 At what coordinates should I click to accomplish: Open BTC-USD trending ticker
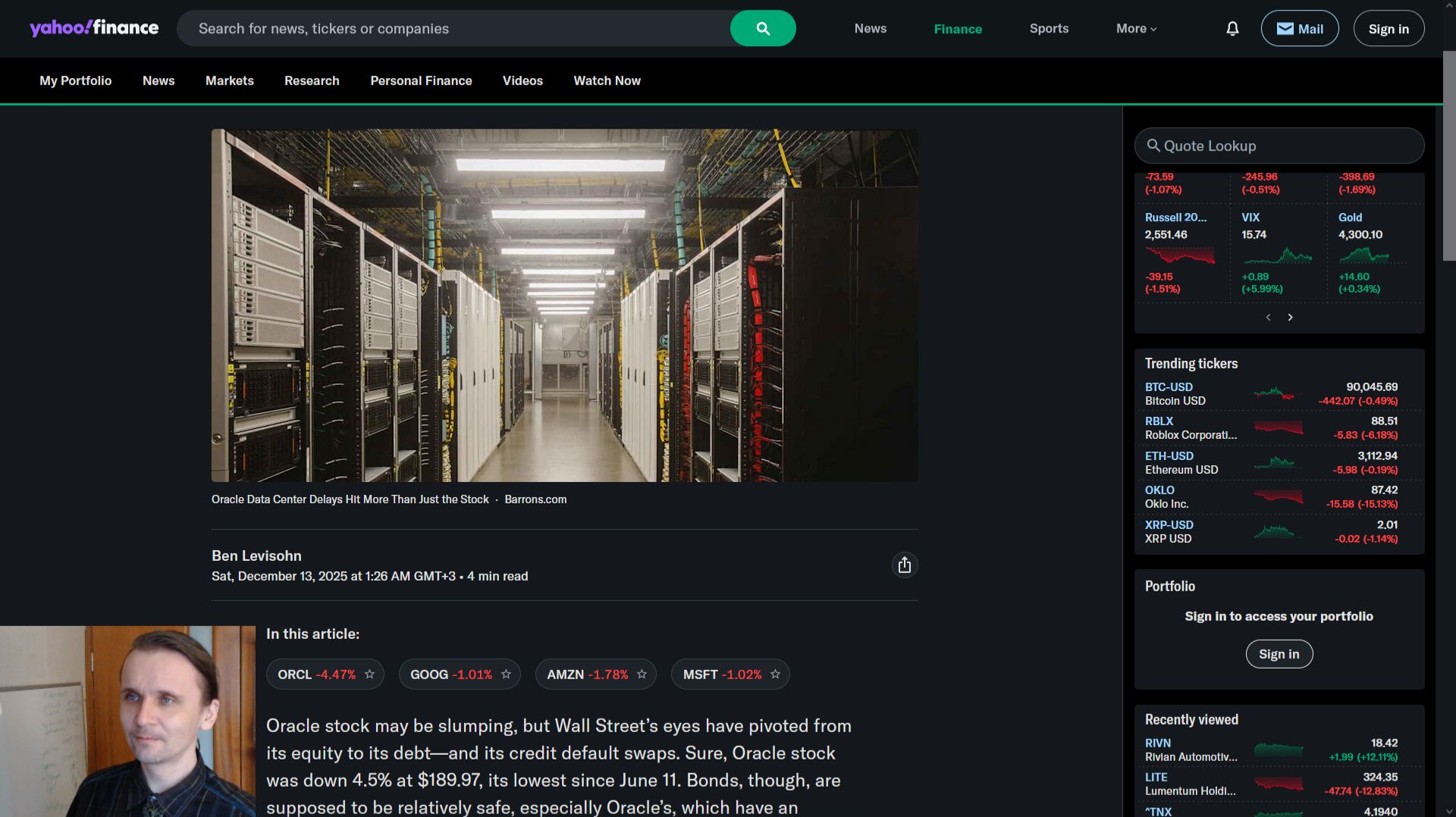(x=1169, y=387)
